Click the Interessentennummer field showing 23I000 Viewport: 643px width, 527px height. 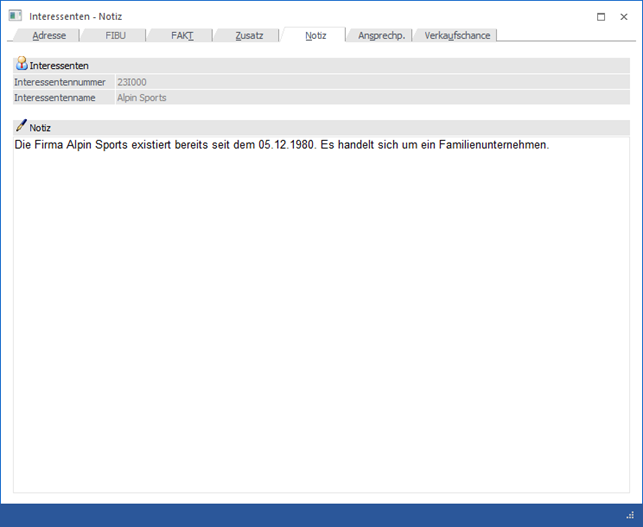pos(370,82)
